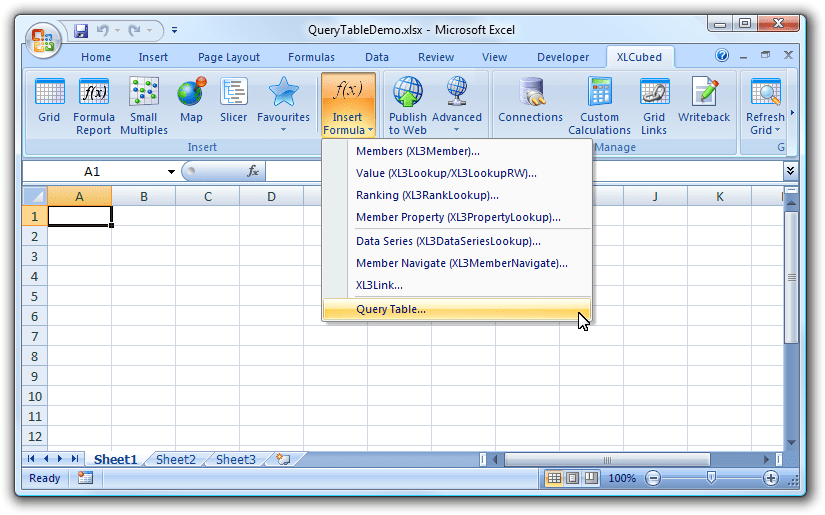Image resolution: width=825 pixels, height=515 pixels.
Task: Click Refresh Grid
Action: 765,106
